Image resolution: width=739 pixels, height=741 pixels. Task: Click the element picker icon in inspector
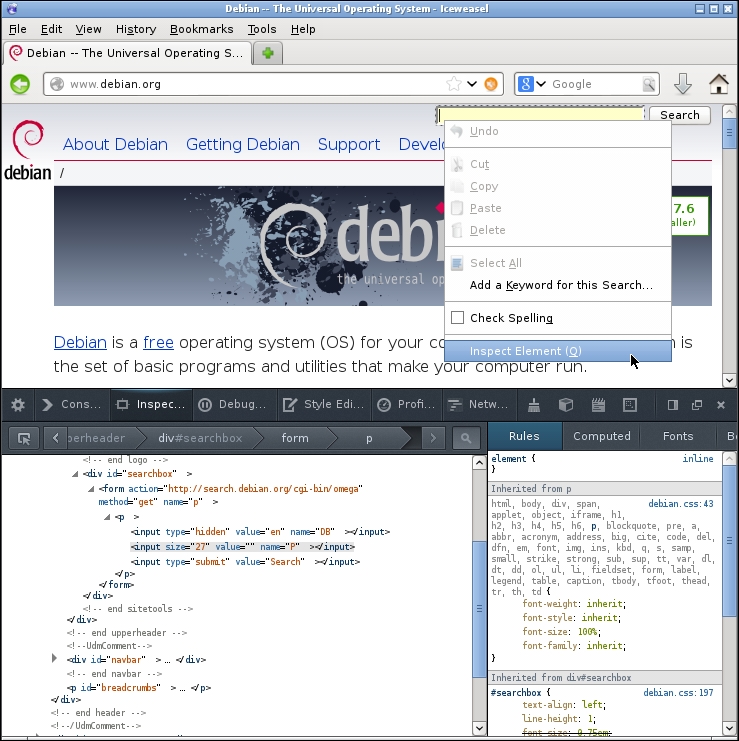click(x=24, y=438)
